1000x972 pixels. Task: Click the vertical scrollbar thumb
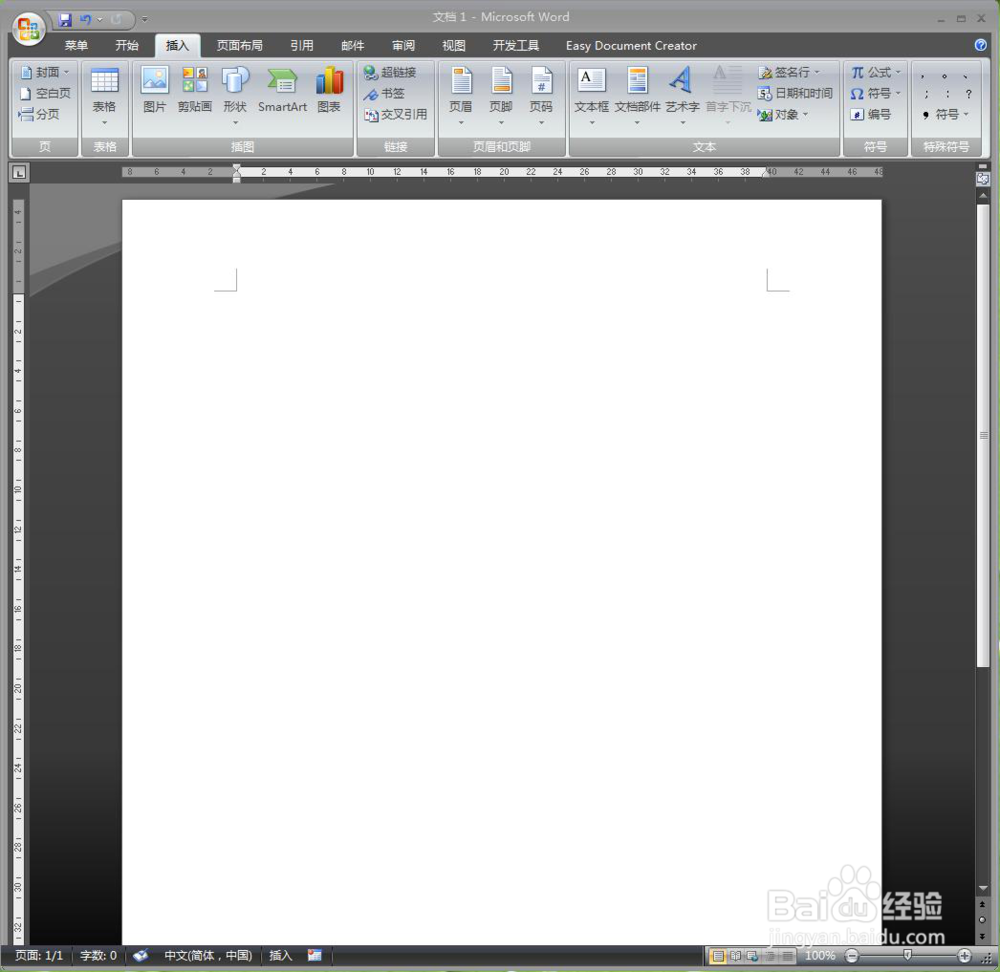pos(983,436)
